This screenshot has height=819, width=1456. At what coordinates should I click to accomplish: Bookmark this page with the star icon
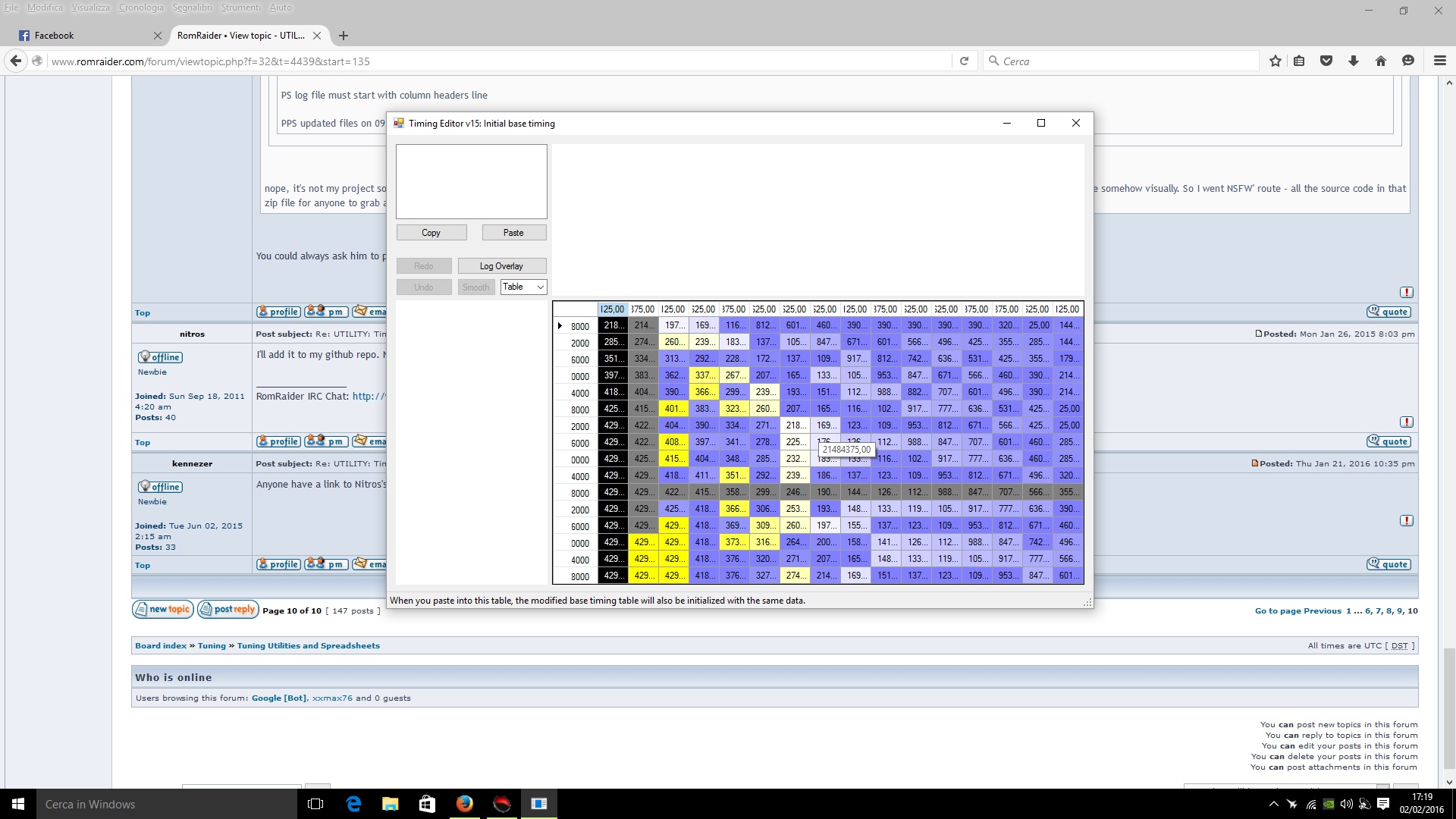pyautogui.click(x=1275, y=61)
